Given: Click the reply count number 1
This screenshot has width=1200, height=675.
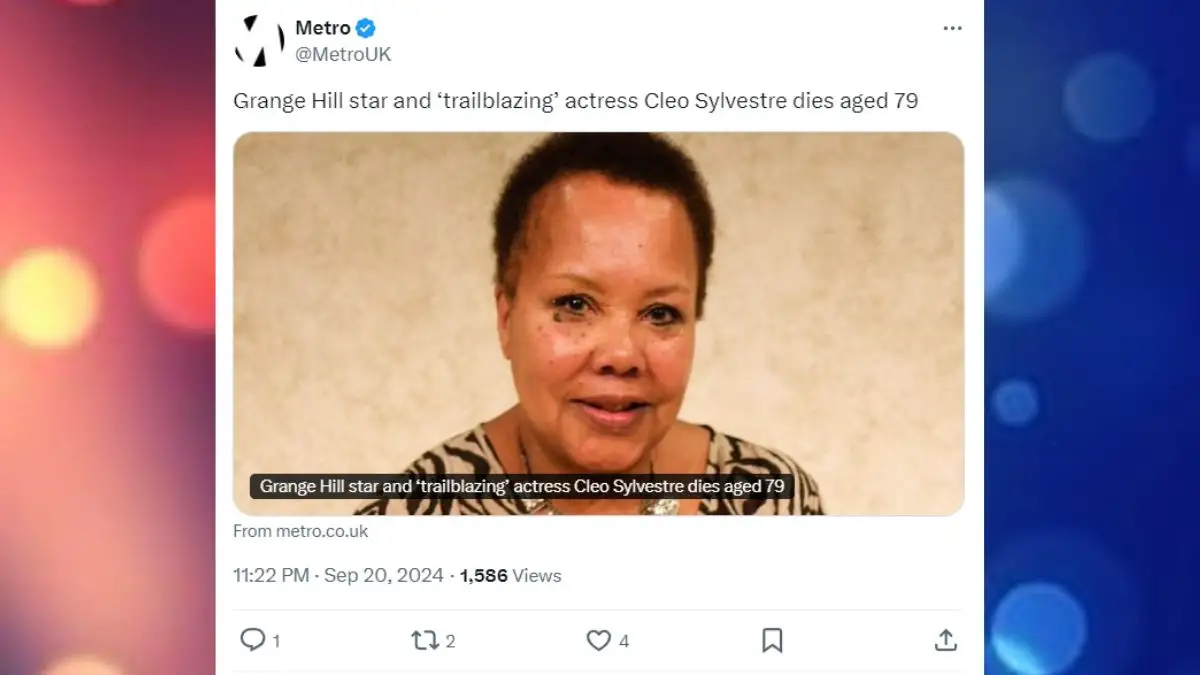Looking at the screenshot, I should coord(276,641).
